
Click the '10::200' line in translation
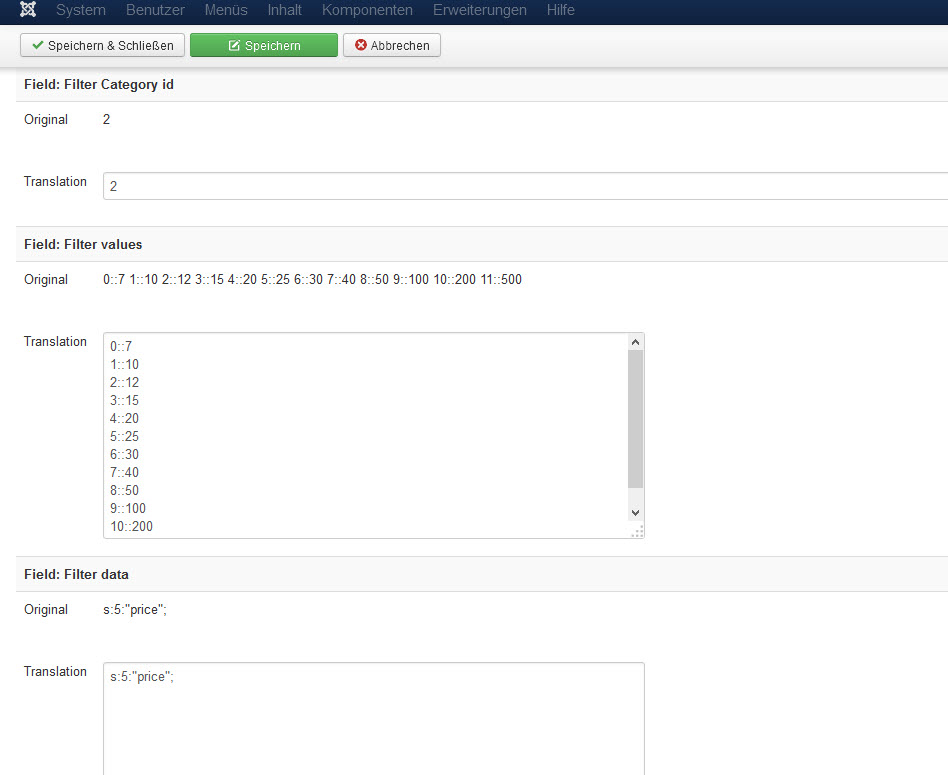click(x=131, y=527)
